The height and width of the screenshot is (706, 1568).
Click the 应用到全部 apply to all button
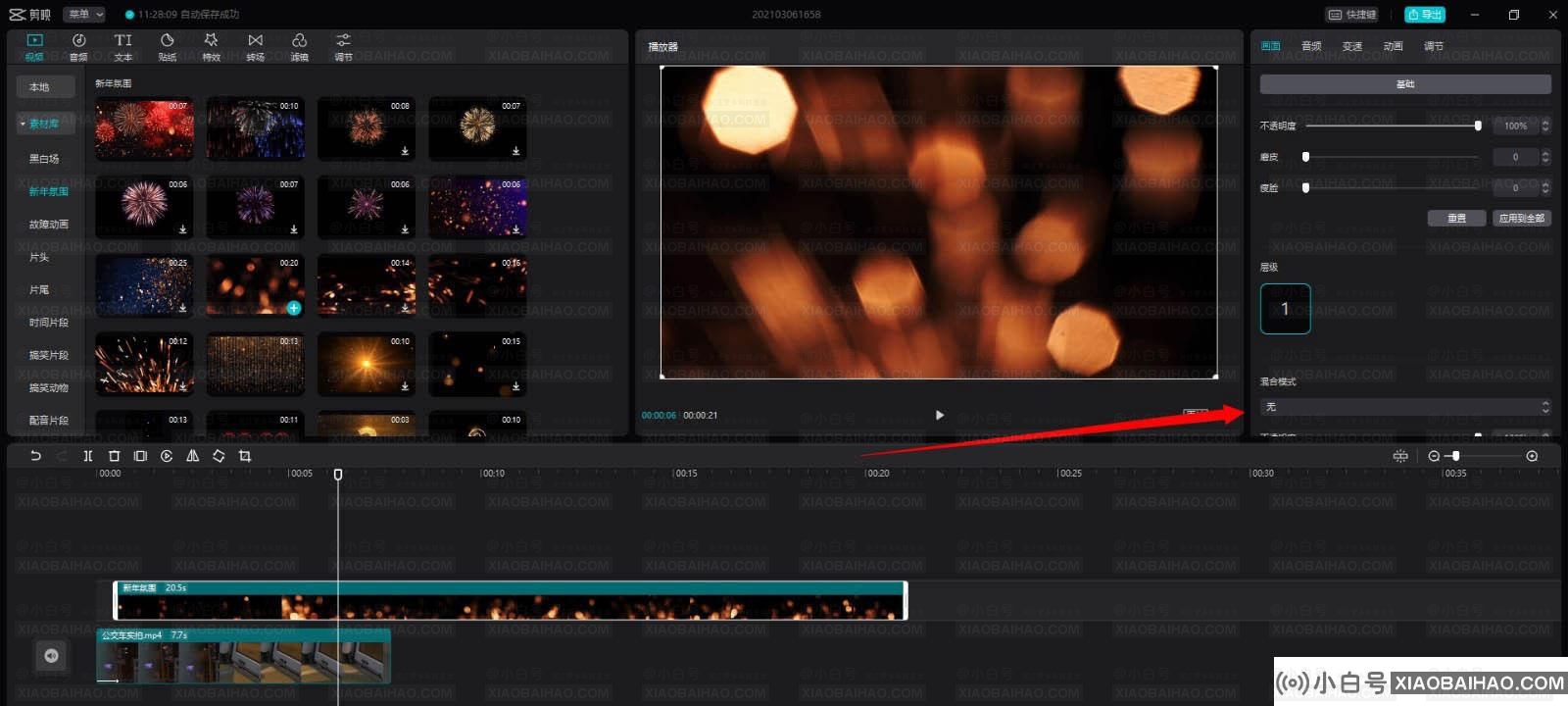pyautogui.click(x=1521, y=218)
